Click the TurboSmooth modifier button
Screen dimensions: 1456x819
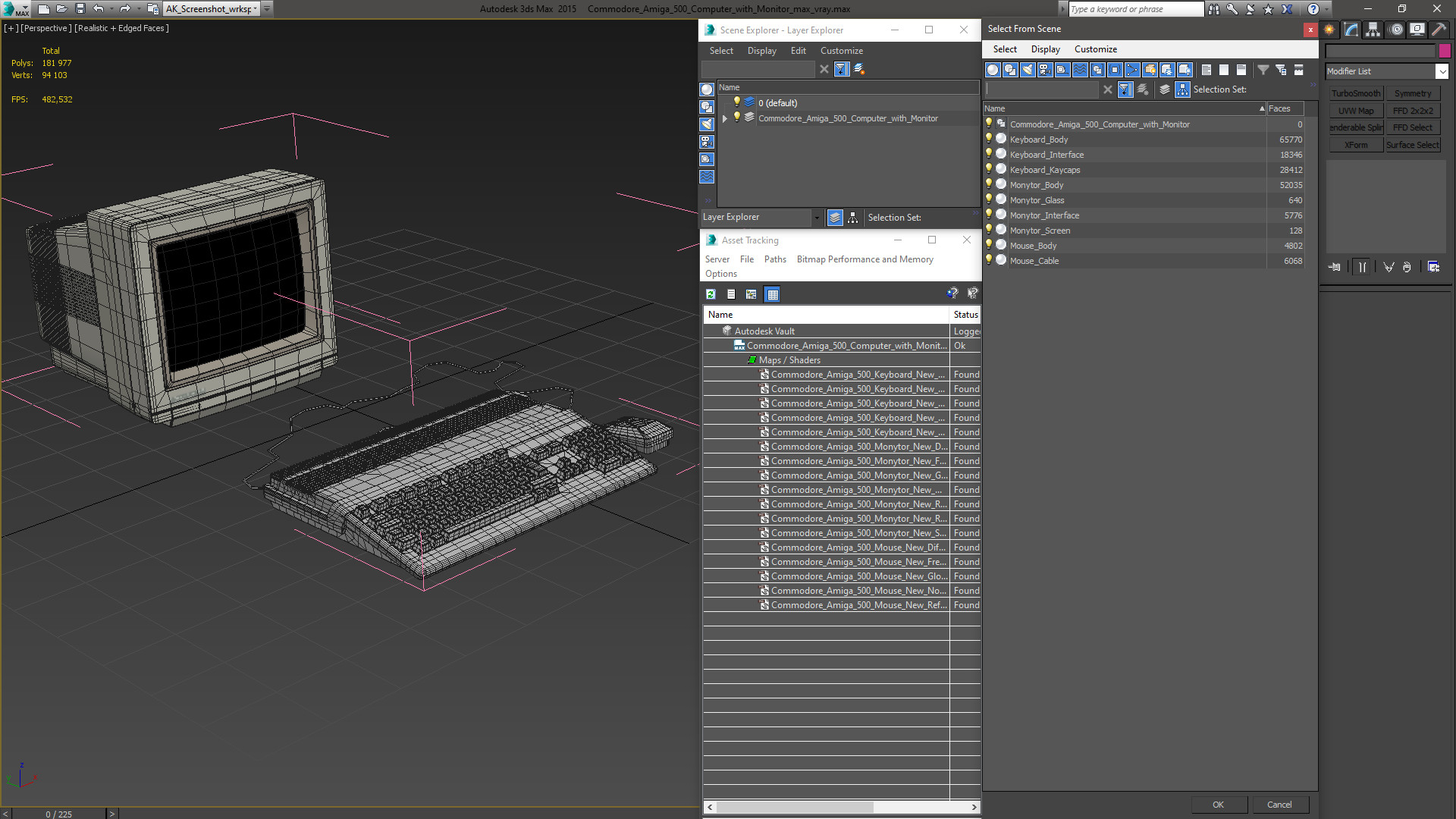pyautogui.click(x=1356, y=93)
